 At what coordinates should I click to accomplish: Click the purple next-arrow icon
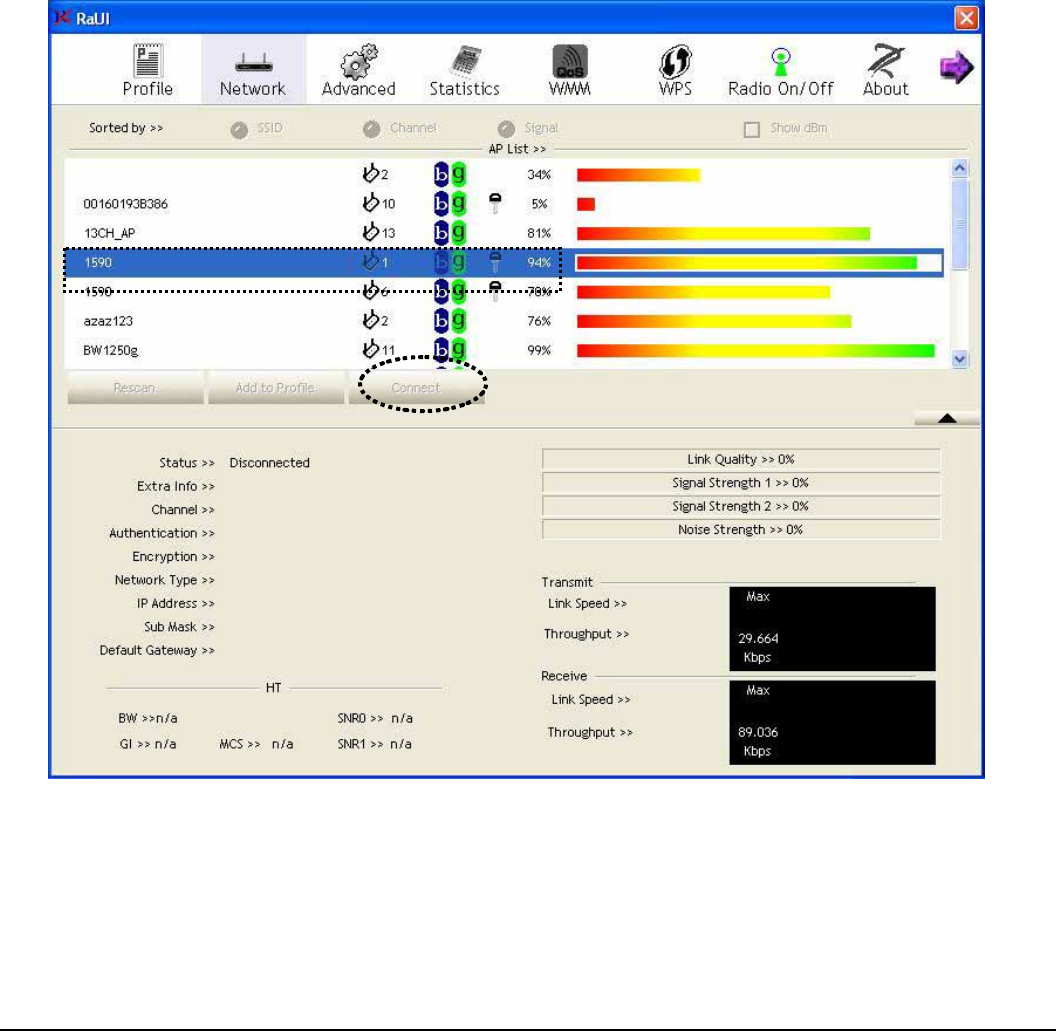pos(956,67)
